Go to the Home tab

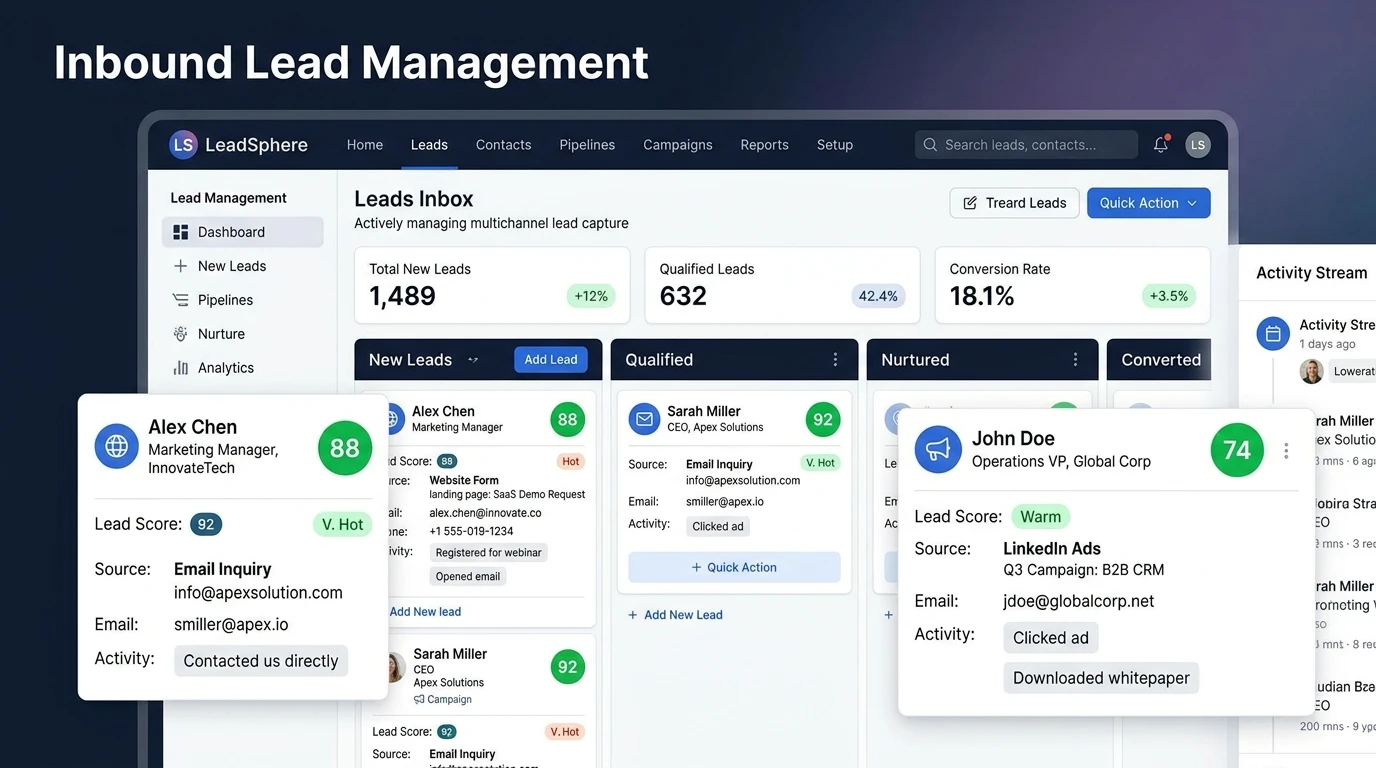pyautogui.click(x=365, y=145)
